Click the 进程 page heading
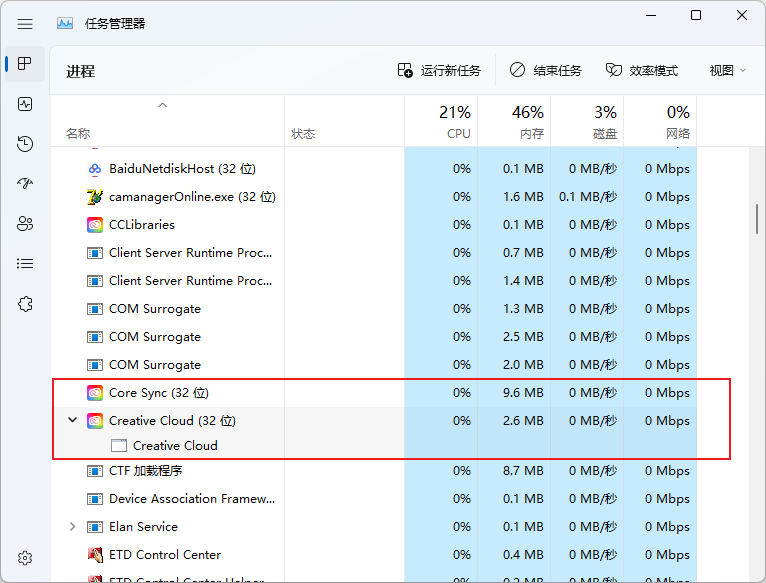766x583 pixels. [81, 71]
